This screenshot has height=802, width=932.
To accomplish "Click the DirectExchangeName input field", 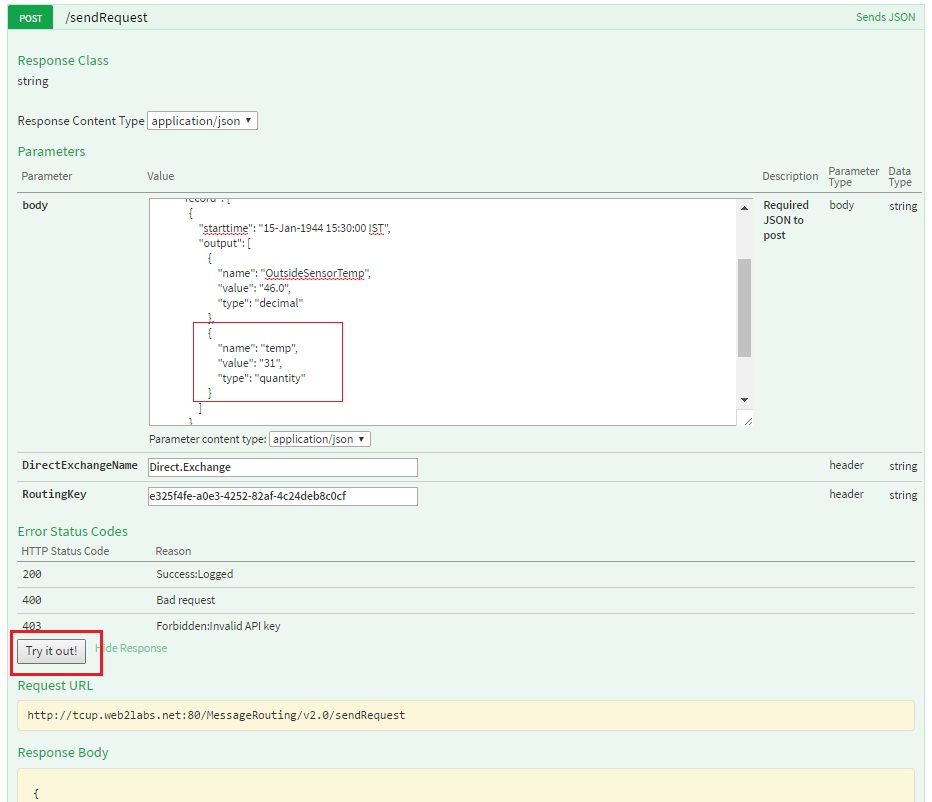I will (282, 467).
